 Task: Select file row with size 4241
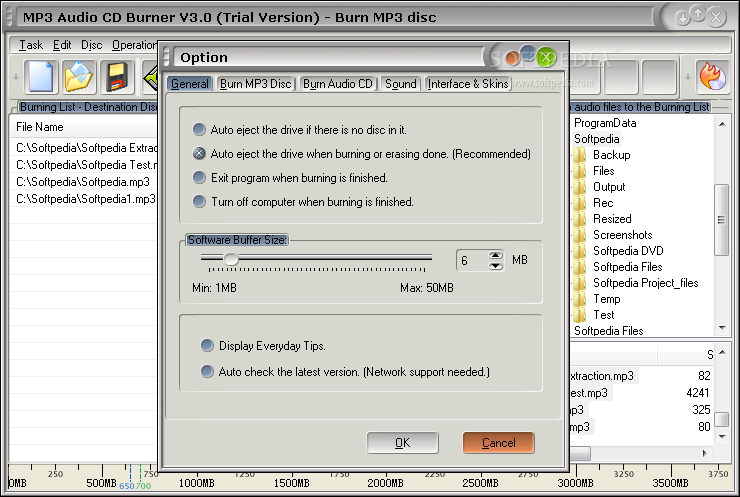click(642, 393)
